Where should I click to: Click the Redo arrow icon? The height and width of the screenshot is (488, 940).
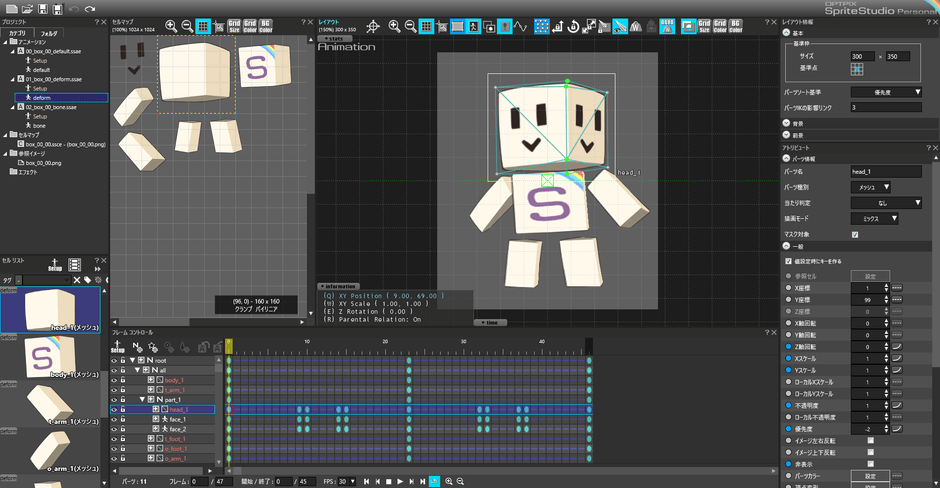tap(89, 8)
